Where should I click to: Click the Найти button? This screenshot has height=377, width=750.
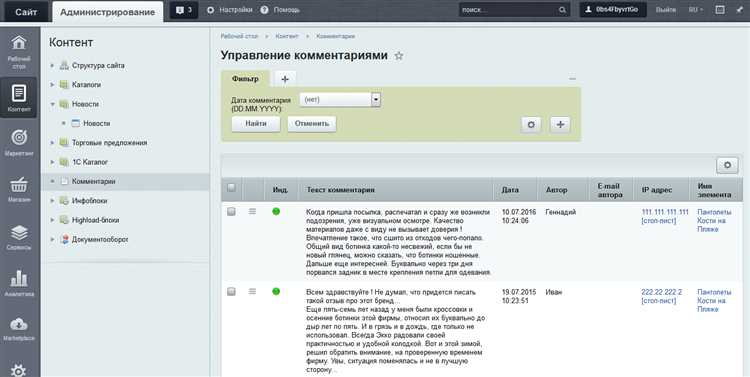256,123
